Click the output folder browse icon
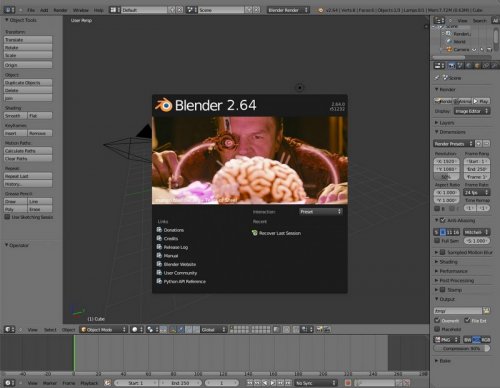Image resolution: width=500 pixels, height=388 pixels. [x=486, y=311]
